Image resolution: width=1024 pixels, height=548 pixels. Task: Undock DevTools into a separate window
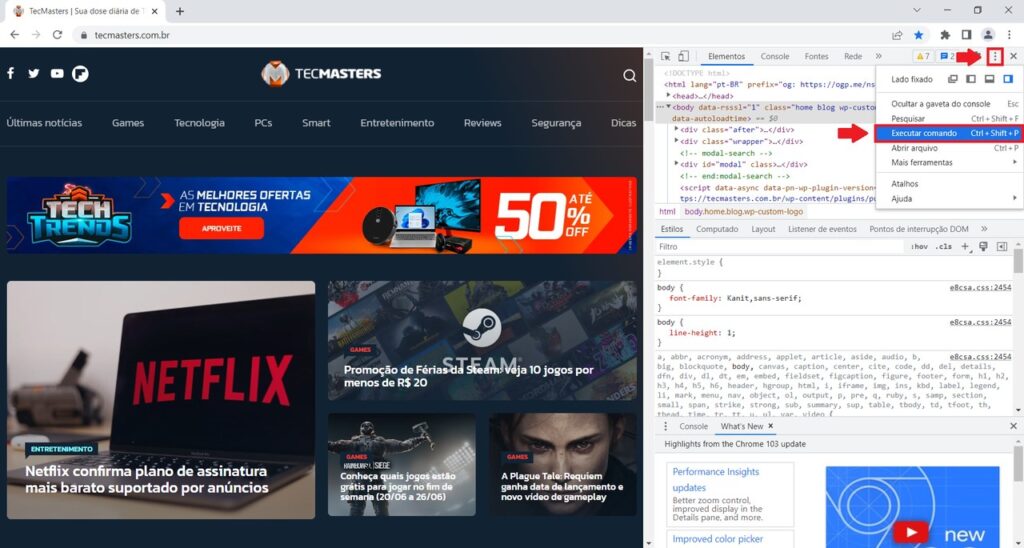point(953,79)
